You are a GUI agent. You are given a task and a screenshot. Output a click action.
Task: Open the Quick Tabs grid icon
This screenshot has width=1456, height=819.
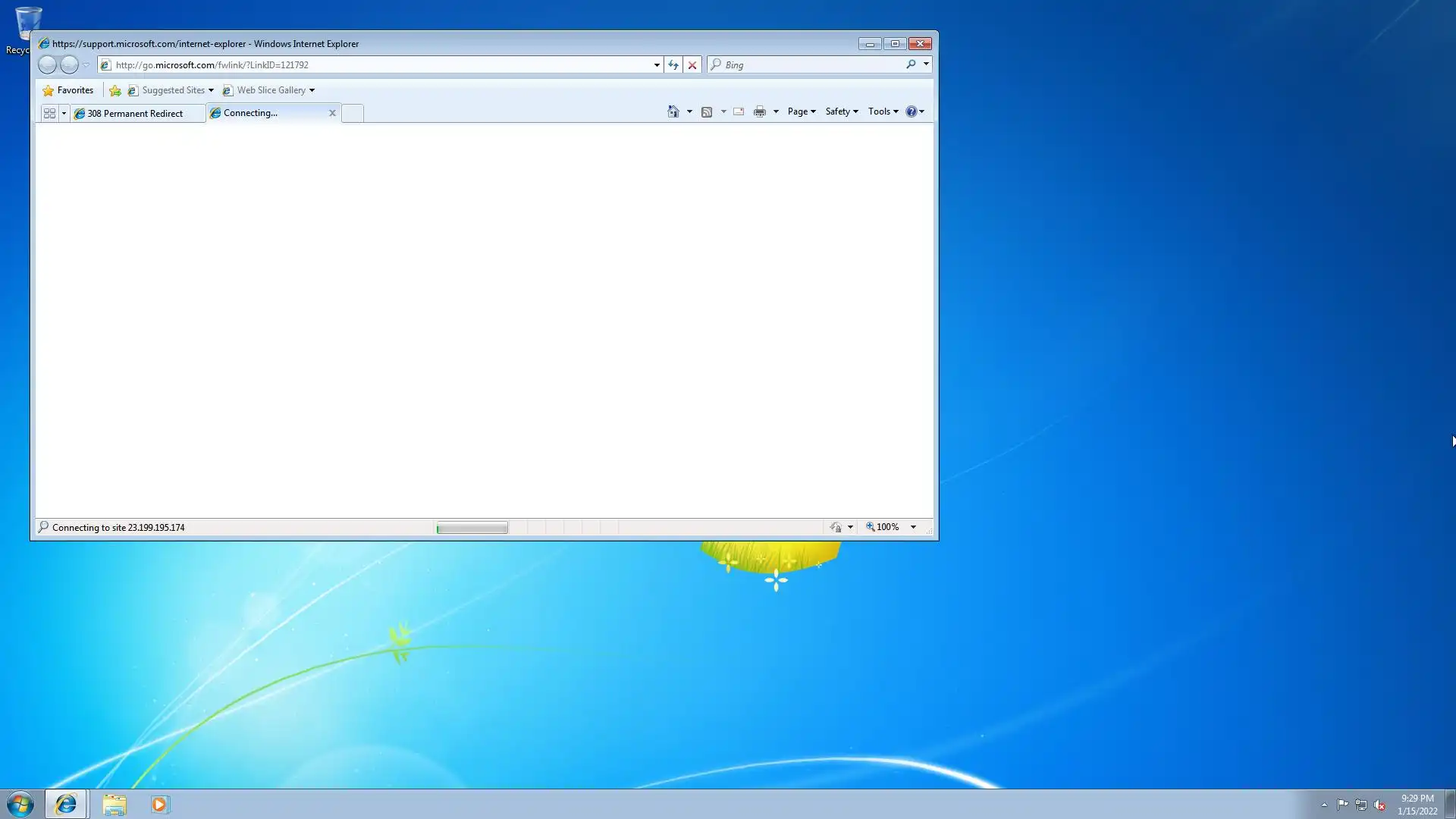pos(49,113)
